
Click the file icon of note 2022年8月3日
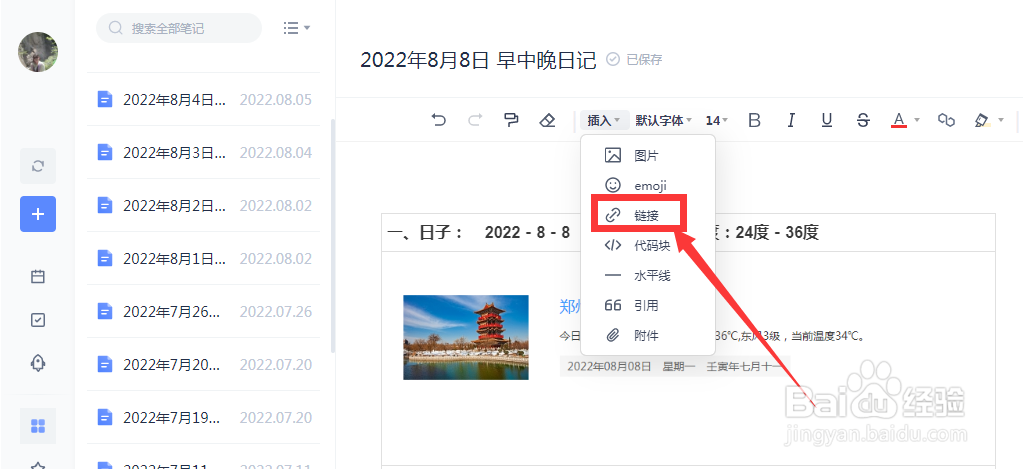tap(104, 152)
